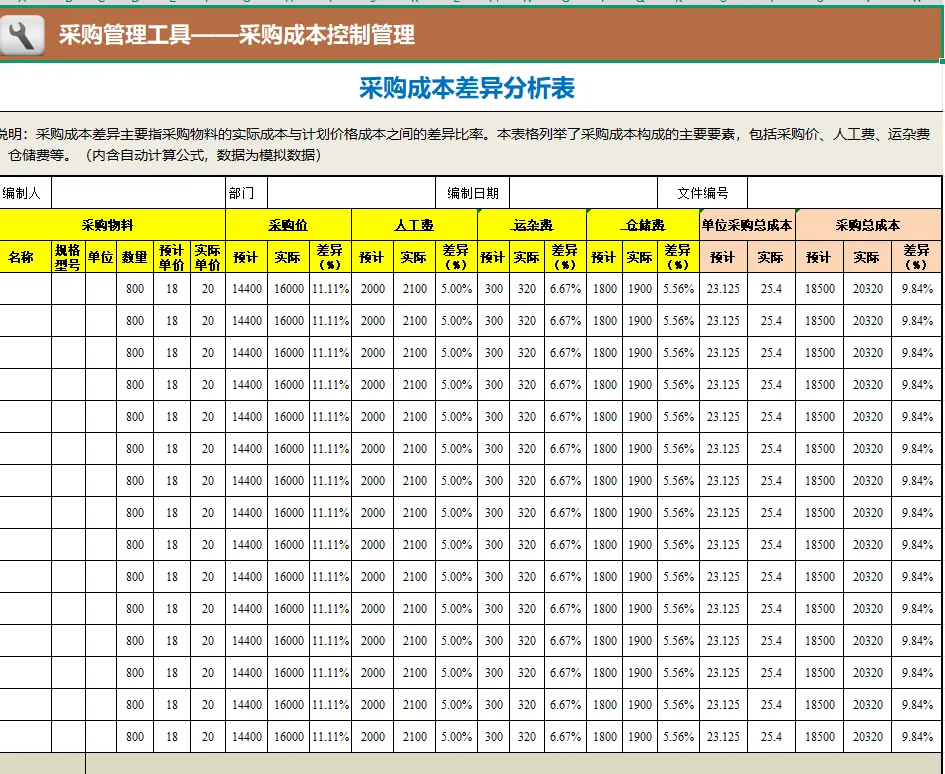Click the 实际单价 column header
Image resolution: width=945 pixels, height=774 pixels.
[x=208, y=257]
